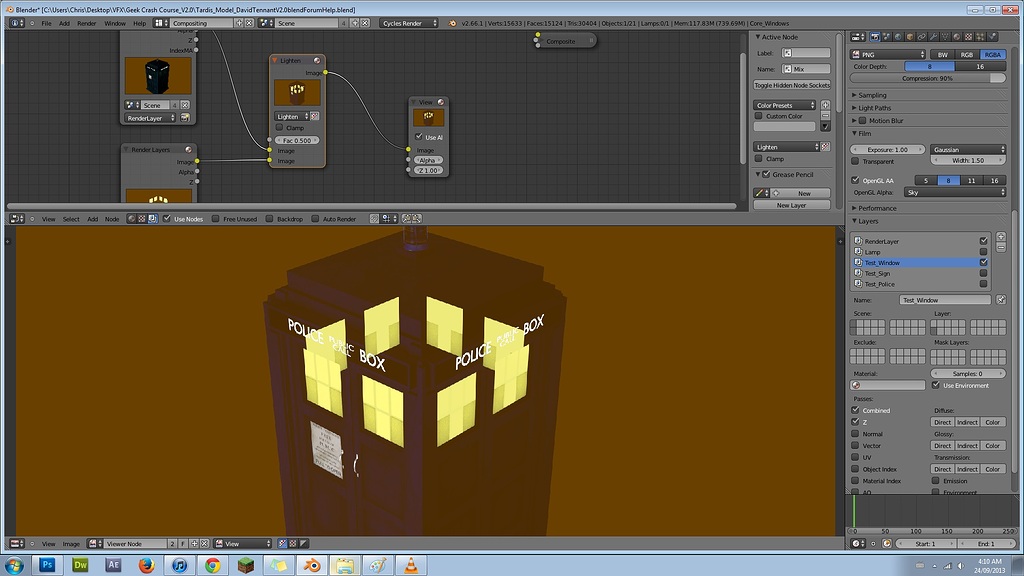Click the Diffuse Direct pass button
Viewport: 1024px width, 576px height.
942,422
